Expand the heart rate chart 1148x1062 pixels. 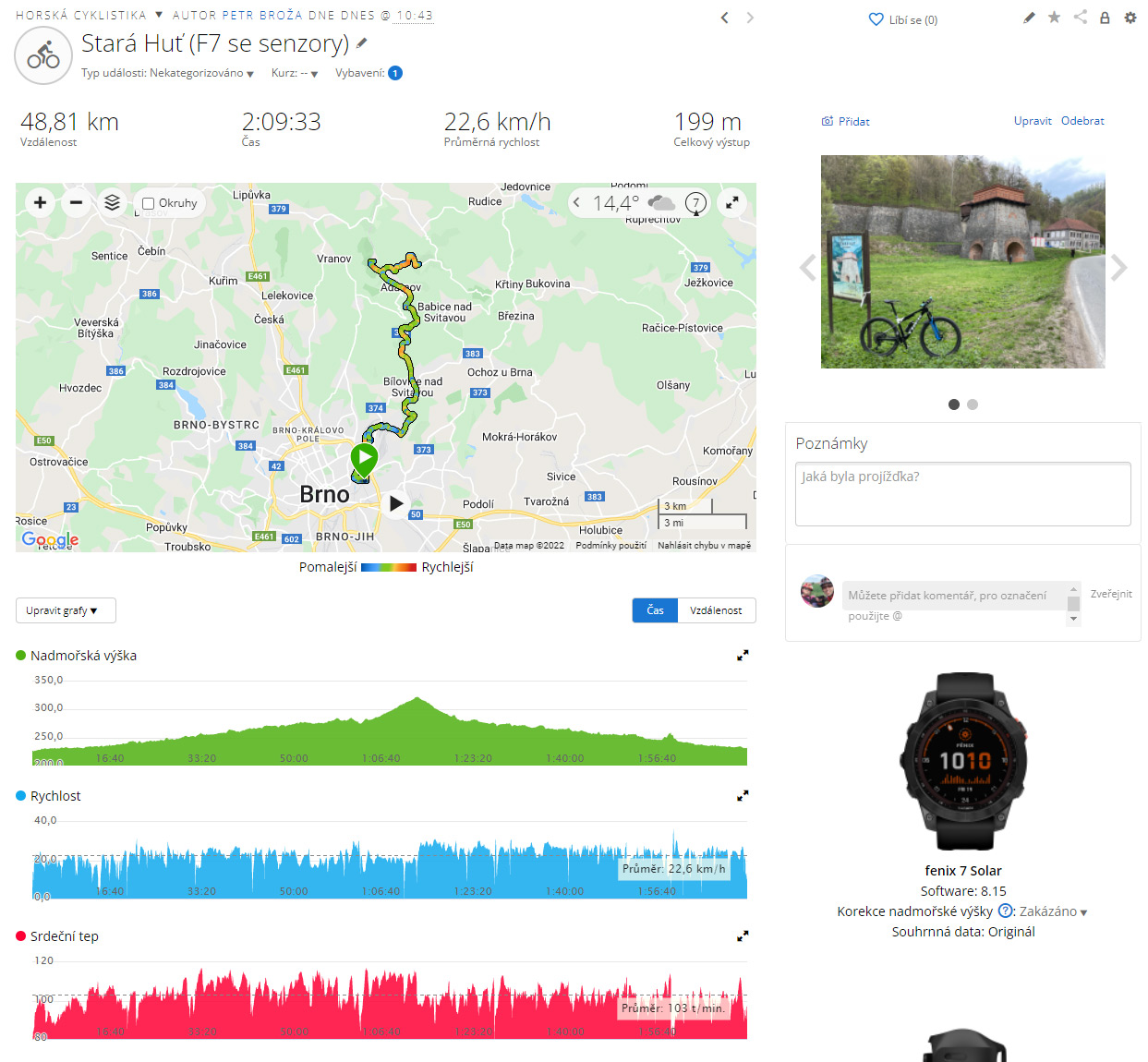click(743, 936)
